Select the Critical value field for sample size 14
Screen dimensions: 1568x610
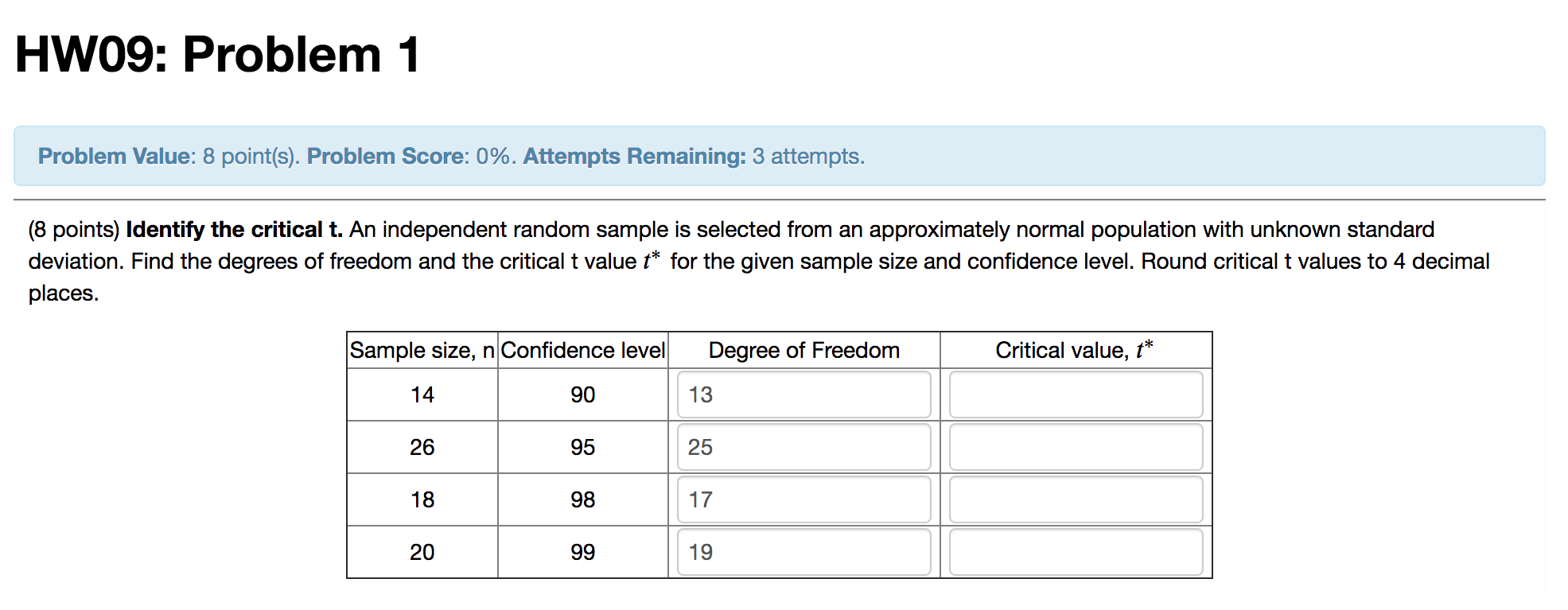pos(1074,394)
